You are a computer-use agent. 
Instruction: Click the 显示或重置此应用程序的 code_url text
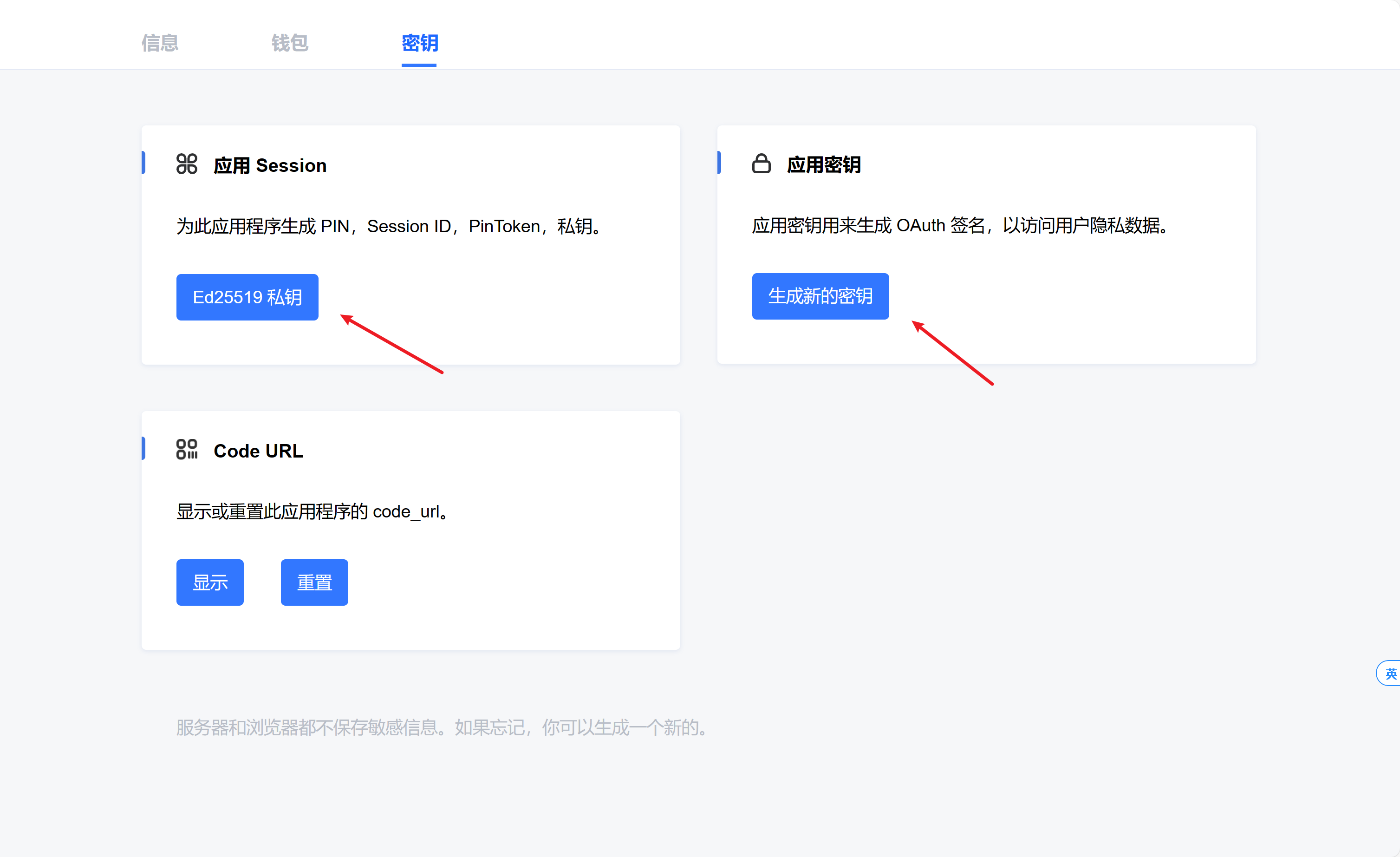(x=313, y=511)
